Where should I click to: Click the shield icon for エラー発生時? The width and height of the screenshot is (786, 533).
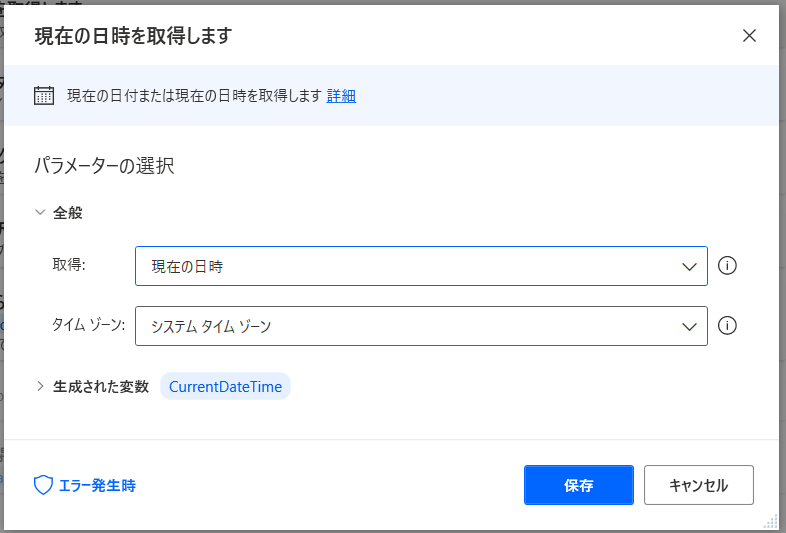43,485
